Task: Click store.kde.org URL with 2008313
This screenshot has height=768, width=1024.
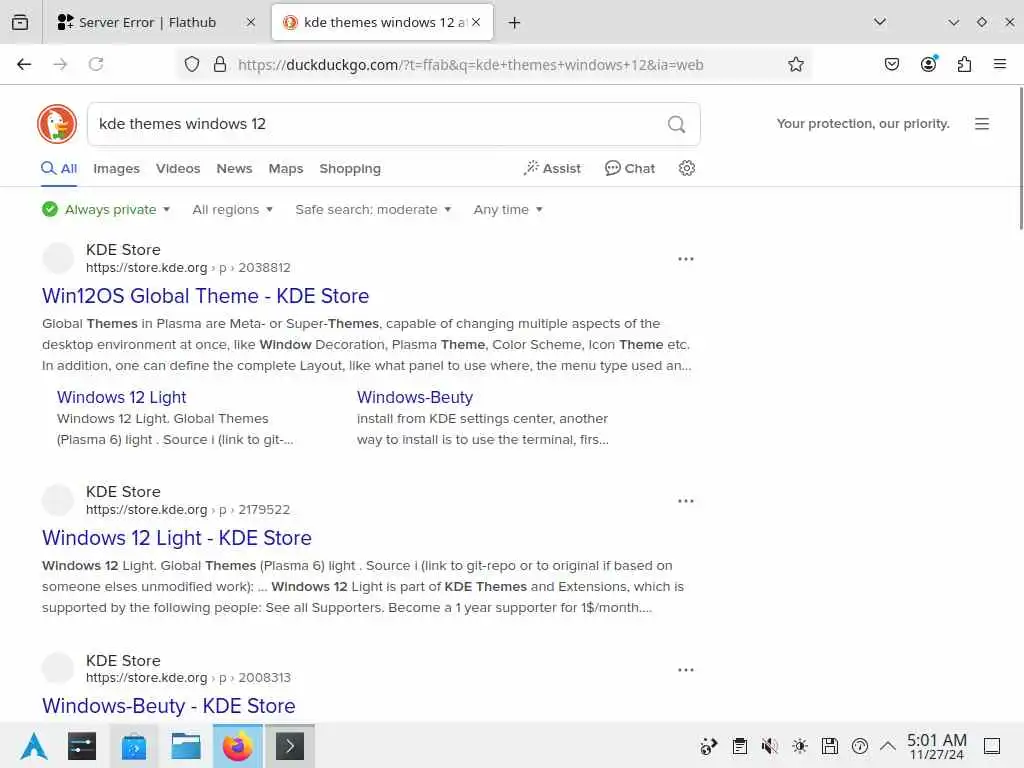Action: 188,678
